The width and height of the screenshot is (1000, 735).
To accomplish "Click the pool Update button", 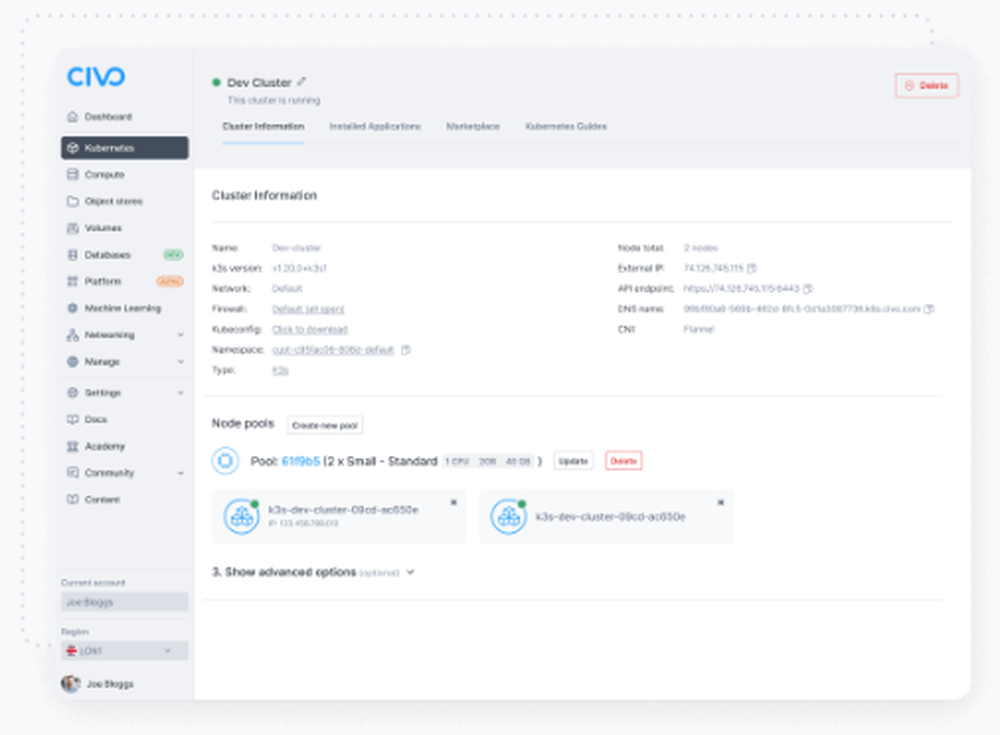I will click(x=573, y=461).
